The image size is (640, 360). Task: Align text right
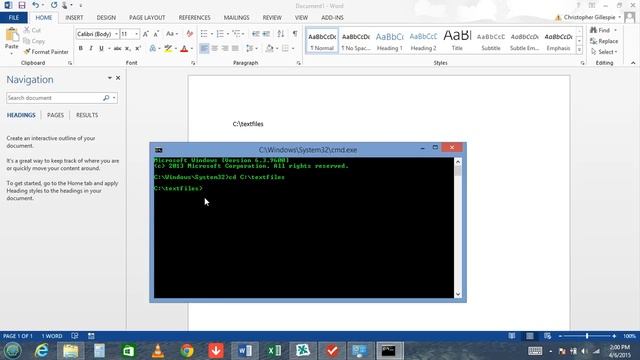[225, 49]
